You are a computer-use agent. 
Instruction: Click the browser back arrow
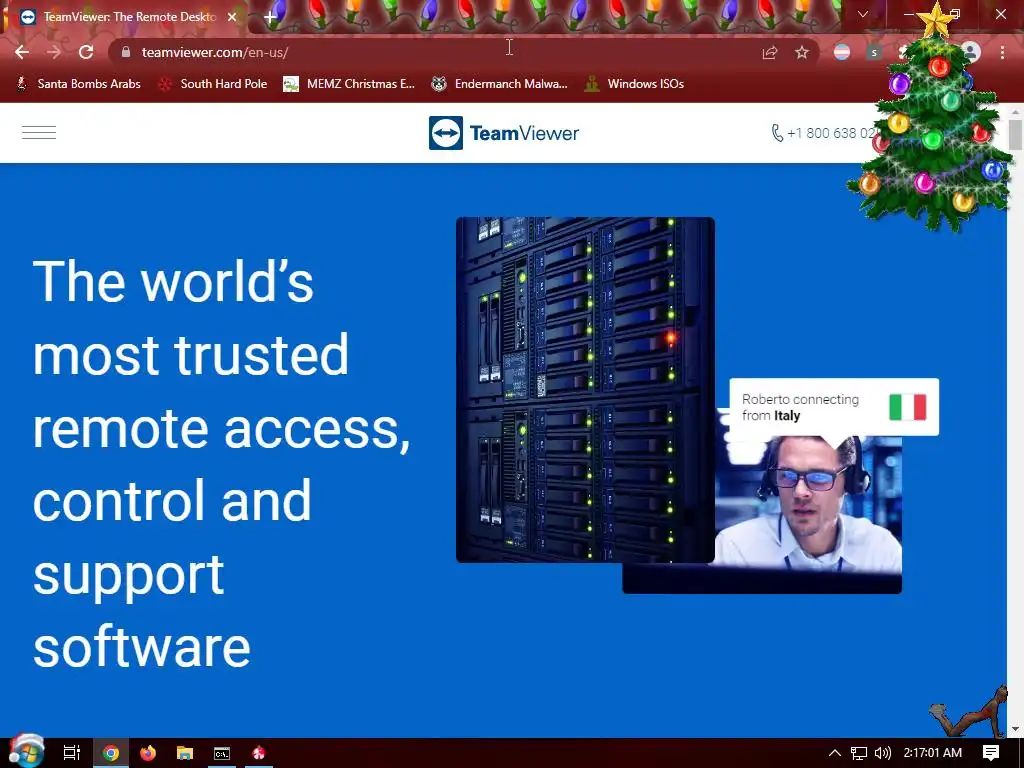coord(22,52)
